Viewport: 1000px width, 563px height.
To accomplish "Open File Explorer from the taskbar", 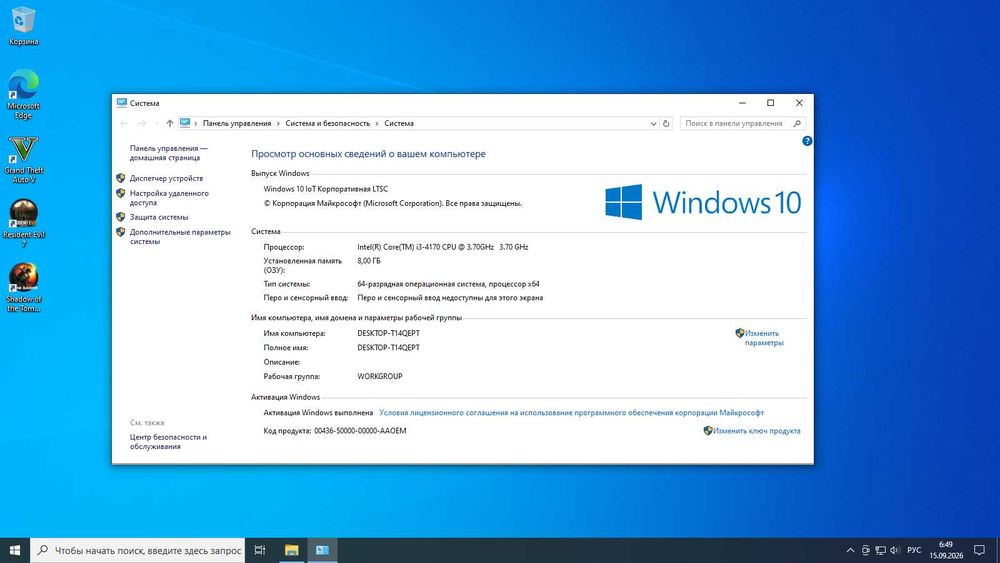I will [x=291, y=550].
